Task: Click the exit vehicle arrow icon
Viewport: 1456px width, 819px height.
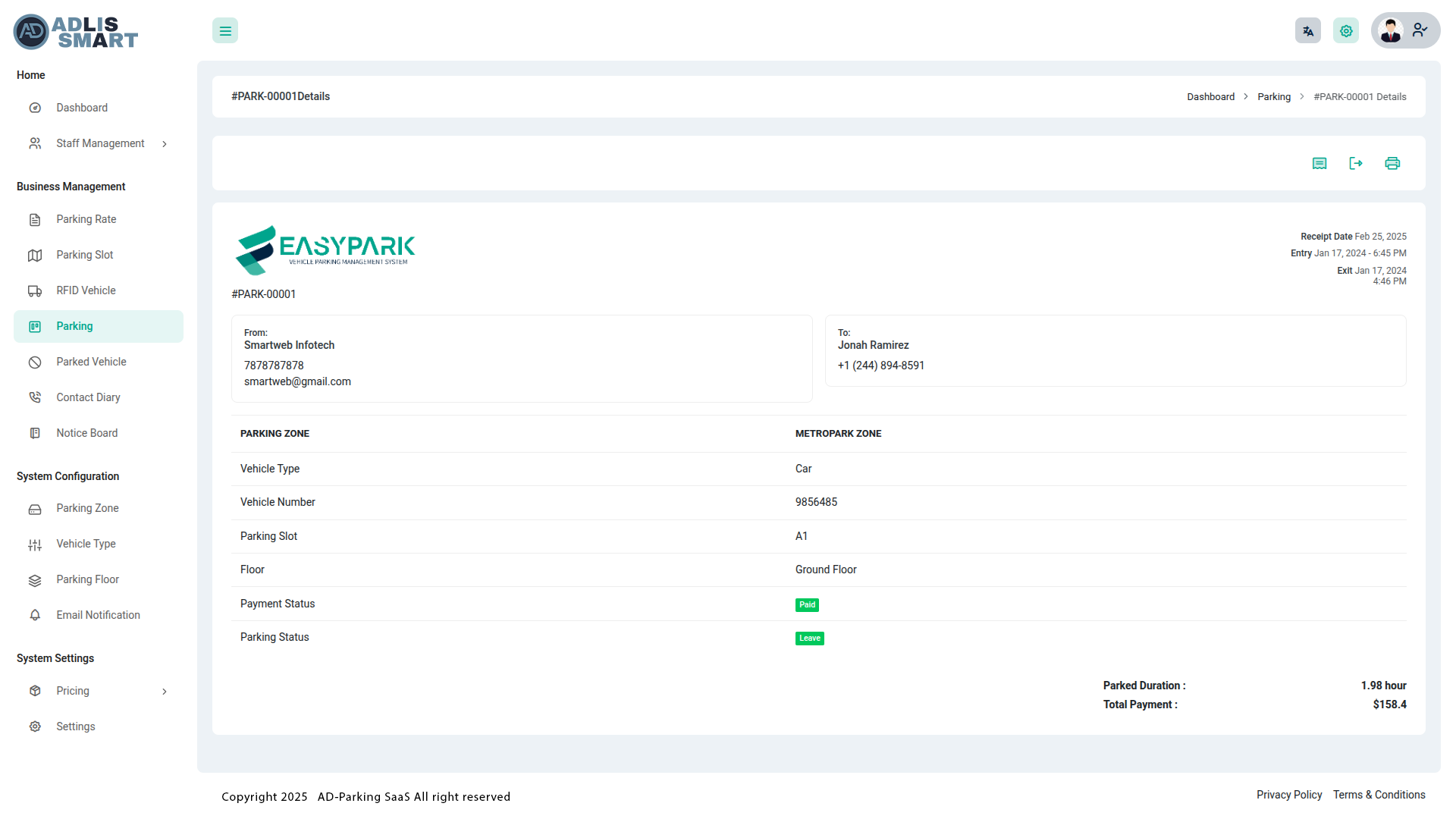Action: pos(1356,164)
